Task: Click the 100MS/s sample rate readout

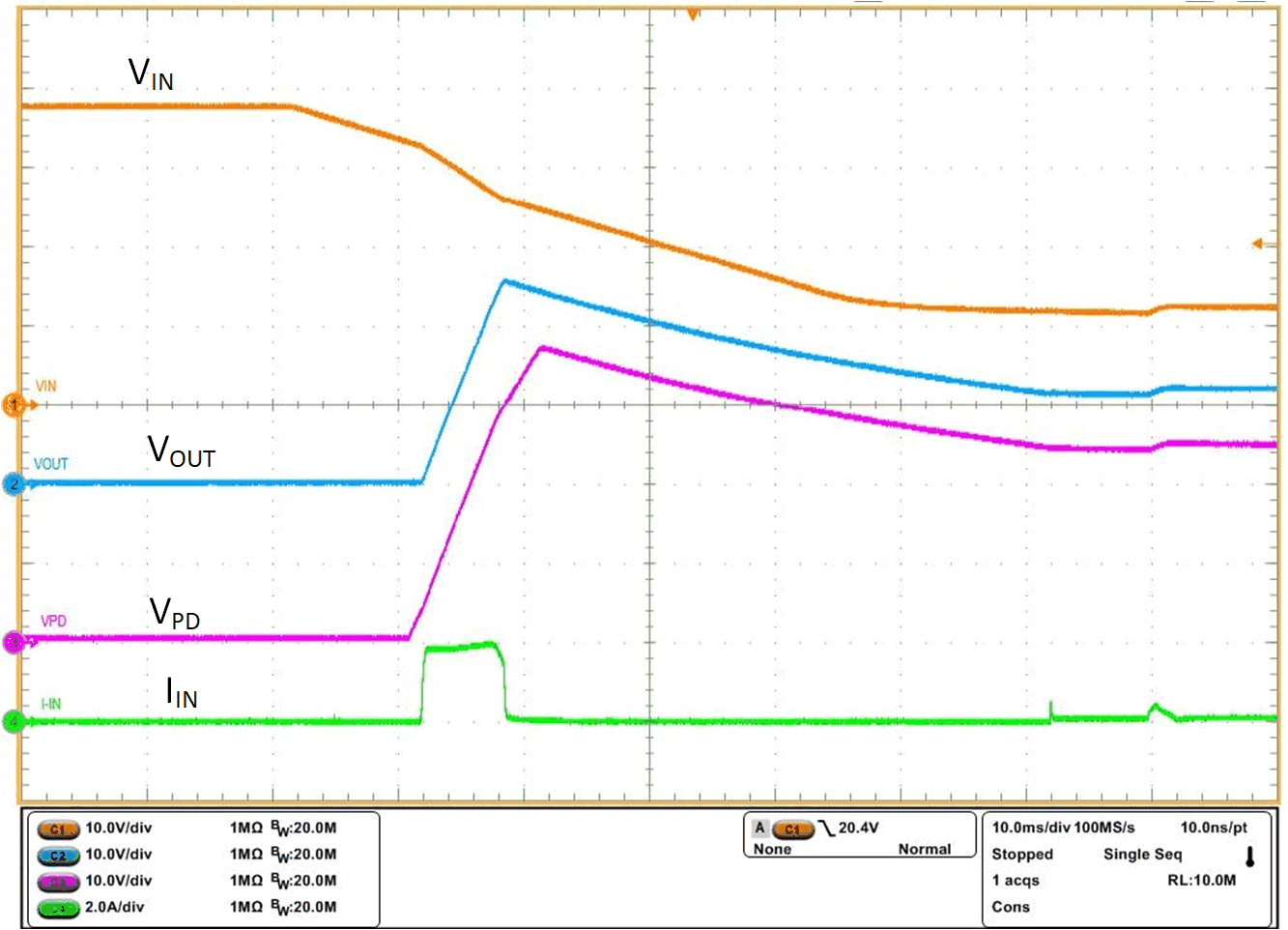Action: coord(1104,828)
